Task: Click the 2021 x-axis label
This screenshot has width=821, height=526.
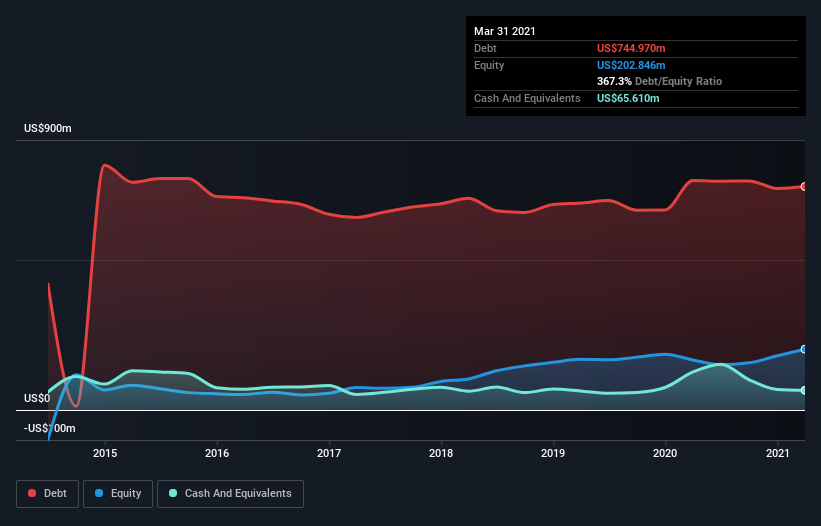Action: [778, 453]
